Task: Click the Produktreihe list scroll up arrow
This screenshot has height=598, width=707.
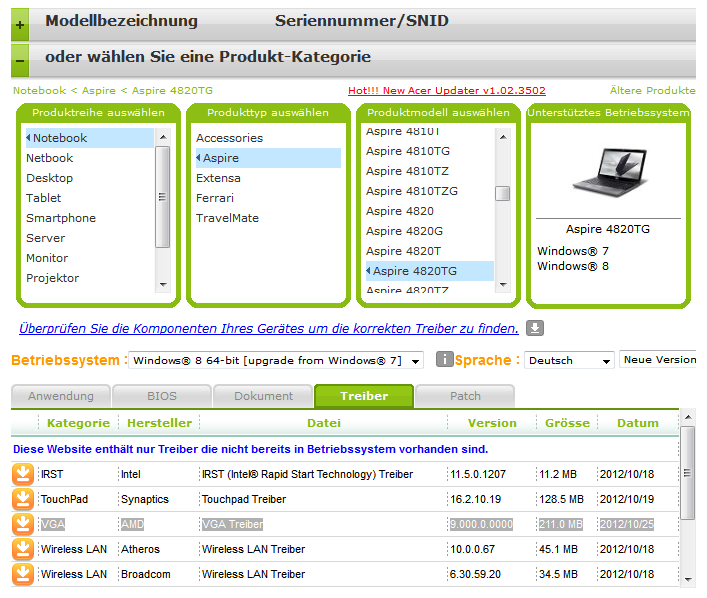Action: (x=163, y=137)
